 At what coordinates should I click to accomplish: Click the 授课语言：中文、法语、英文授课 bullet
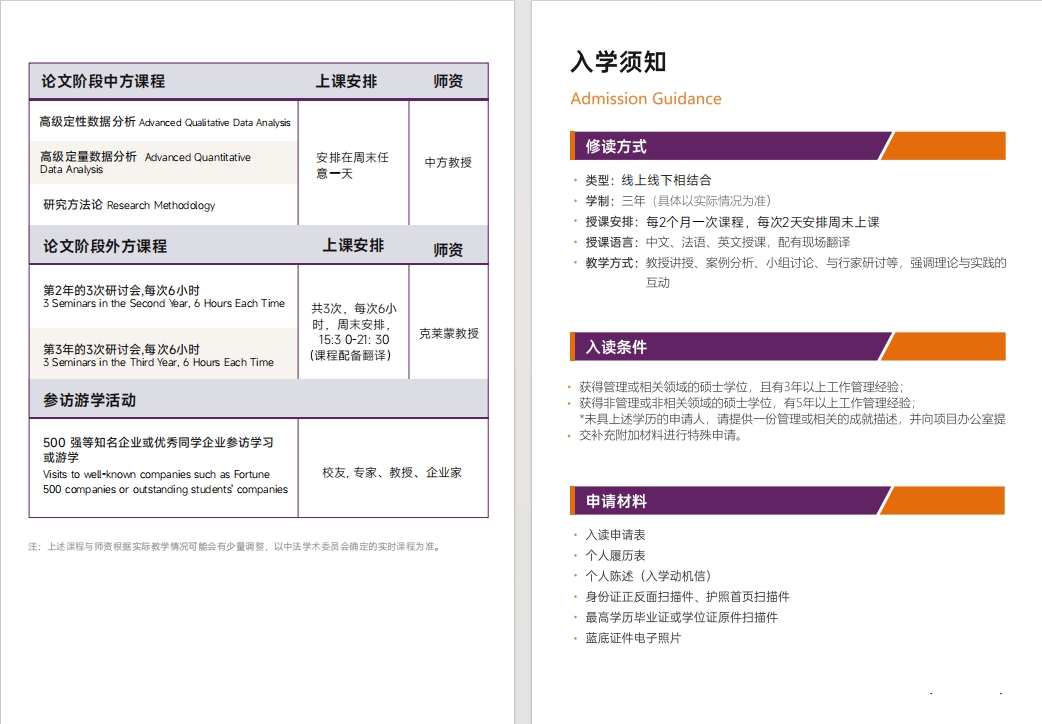coord(718,243)
